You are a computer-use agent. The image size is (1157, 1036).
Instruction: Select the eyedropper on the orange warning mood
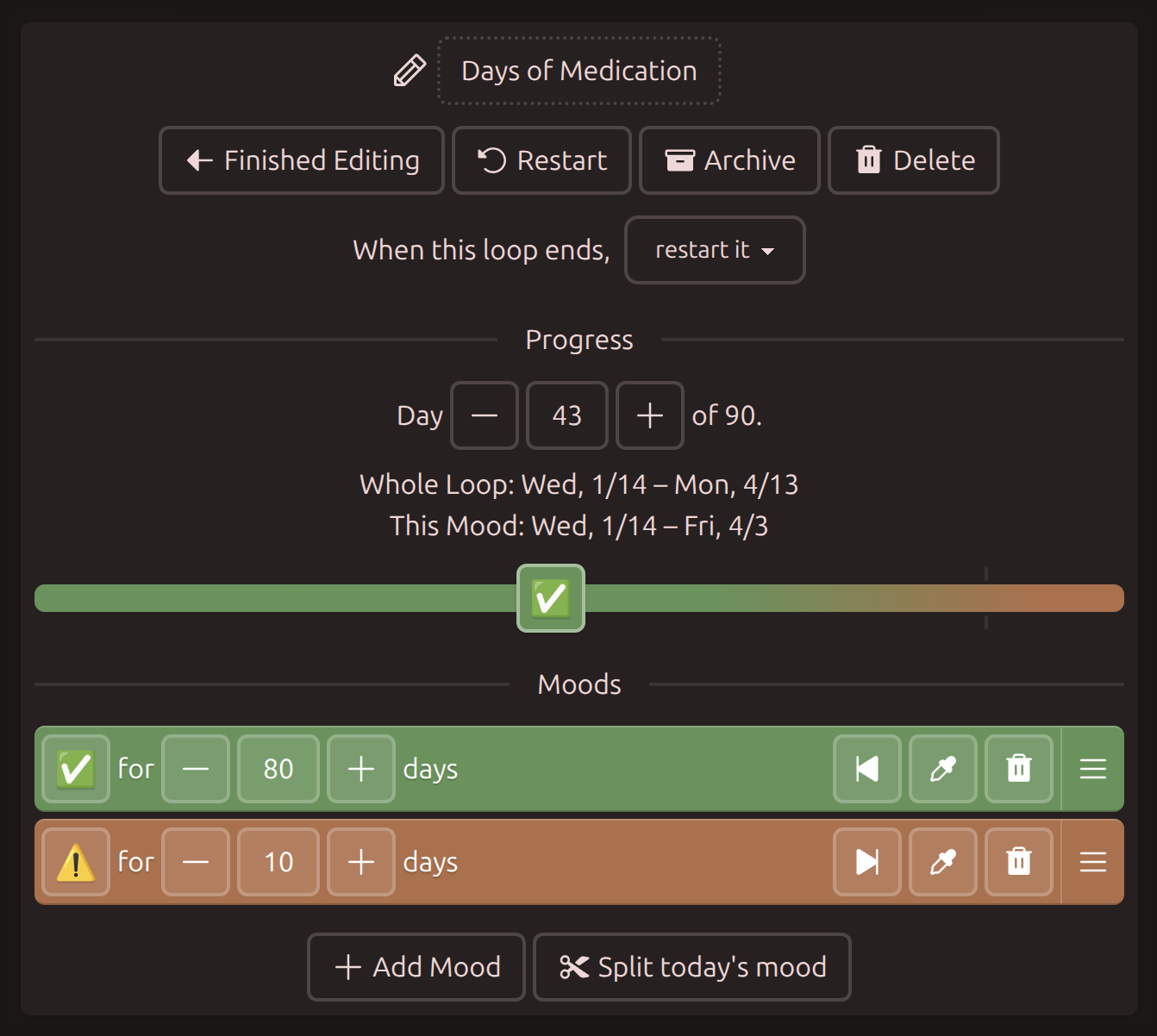pos(942,861)
